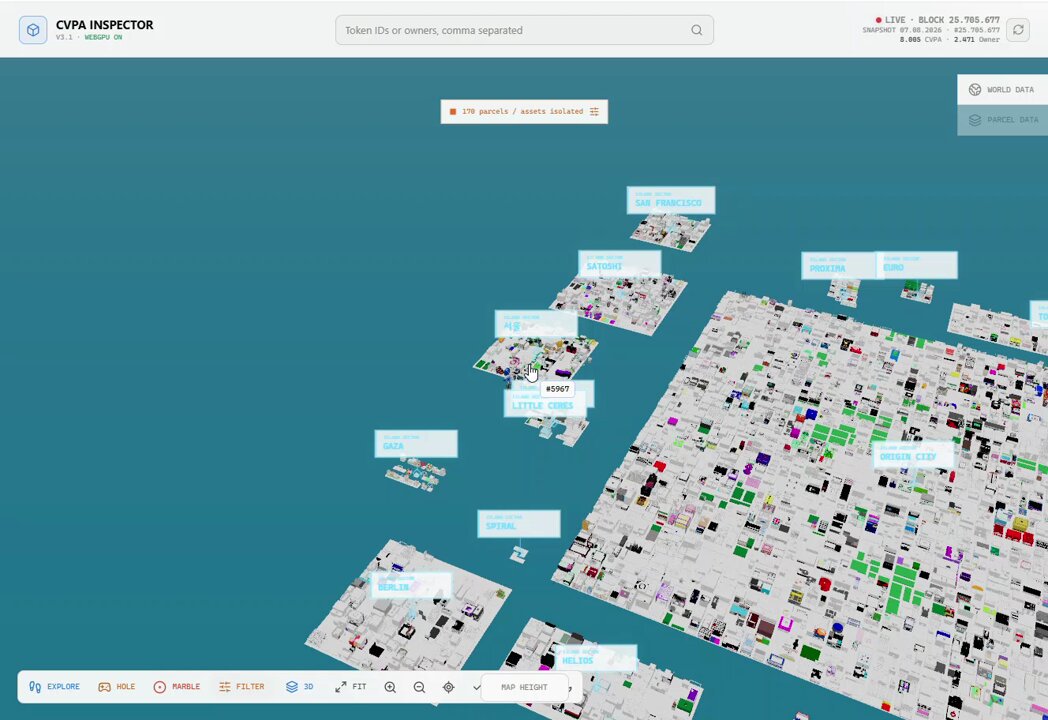Screen dimensions: 1048x720
Task: Expand the World Data panel
Action: pyautogui.click(x=1002, y=90)
